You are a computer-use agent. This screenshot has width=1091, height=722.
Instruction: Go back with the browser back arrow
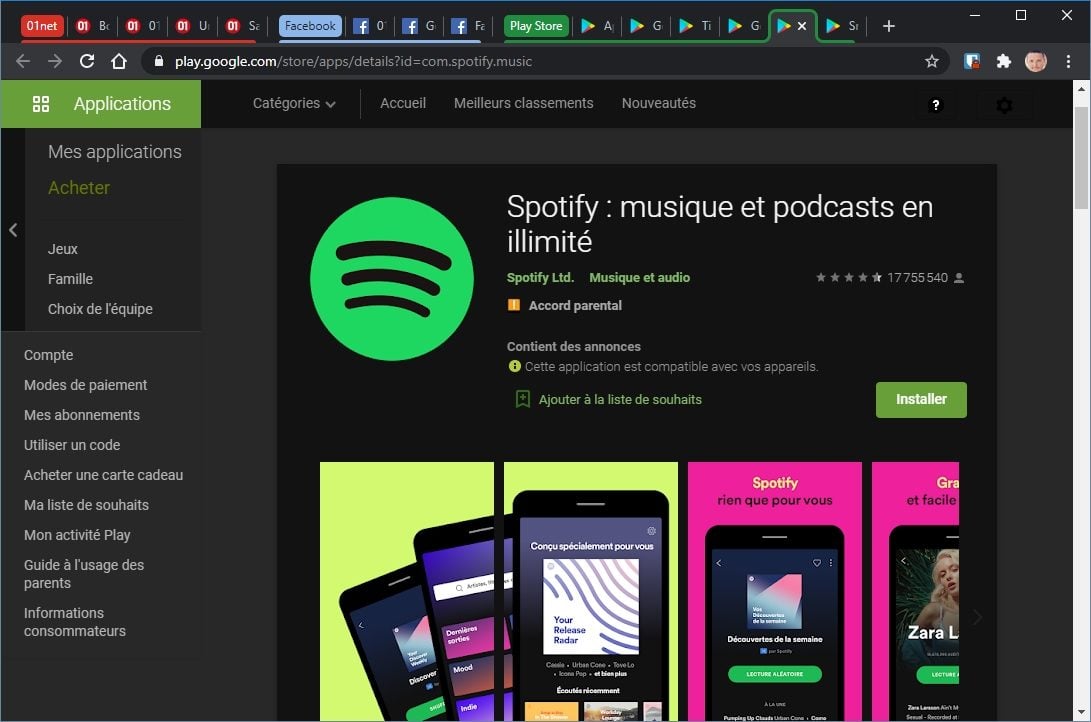point(23,61)
